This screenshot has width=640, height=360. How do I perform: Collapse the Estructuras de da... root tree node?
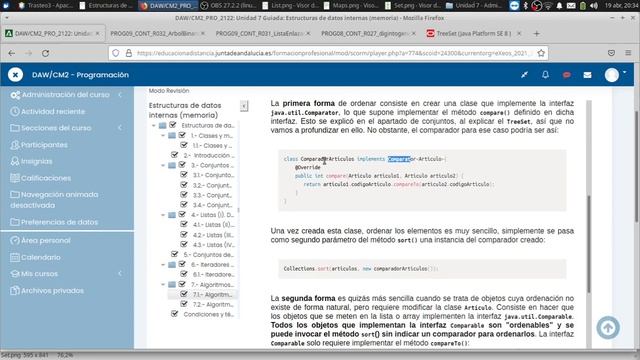coord(153,125)
